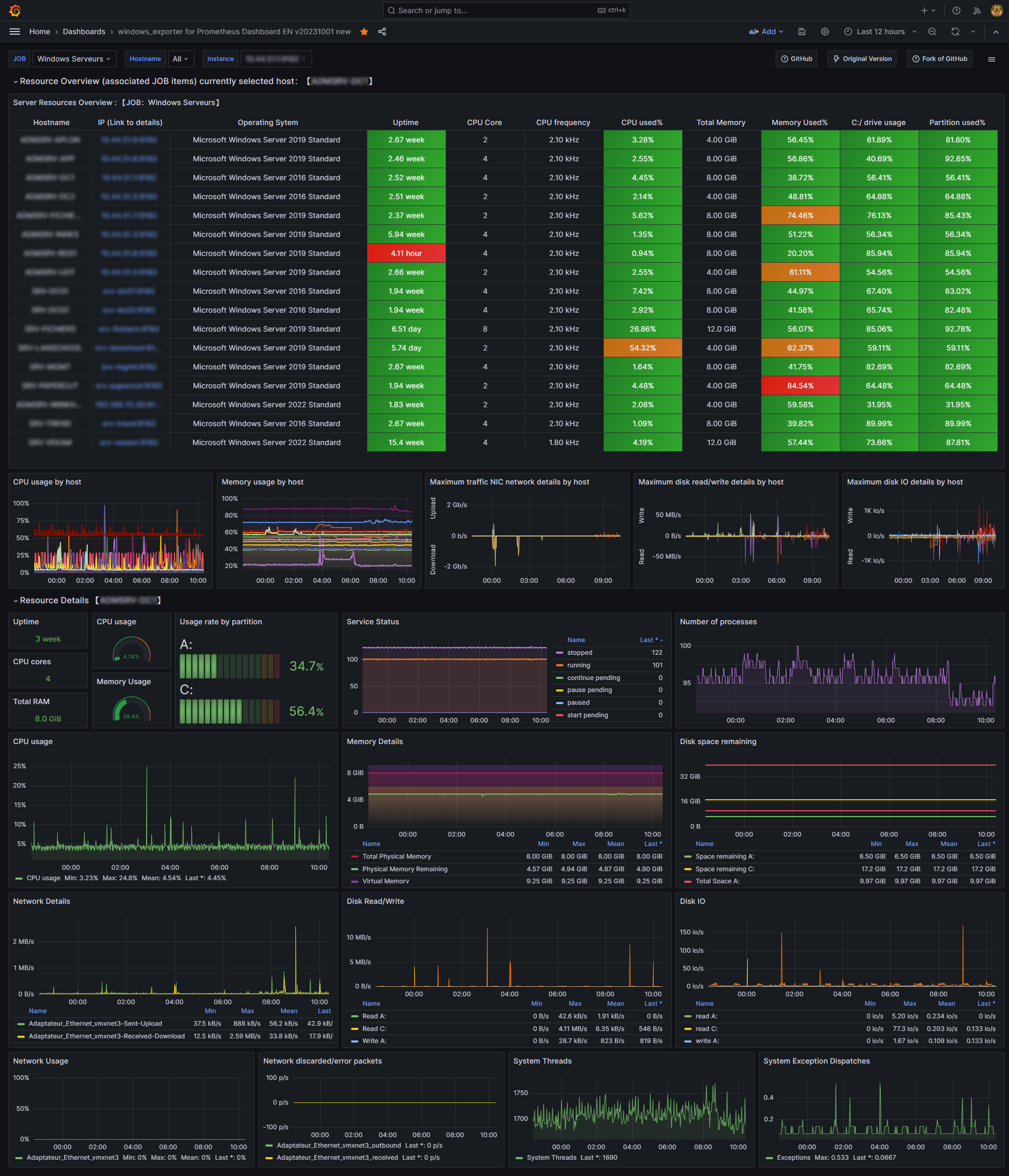The width and height of the screenshot is (1009, 1176).
Task: Click the share dashboard icon
Action: click(x=382, y=32)
